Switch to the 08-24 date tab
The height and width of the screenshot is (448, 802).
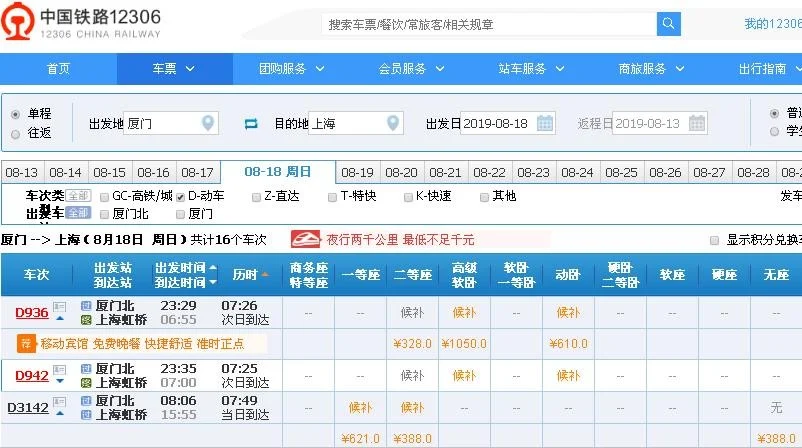pos(577,172)
